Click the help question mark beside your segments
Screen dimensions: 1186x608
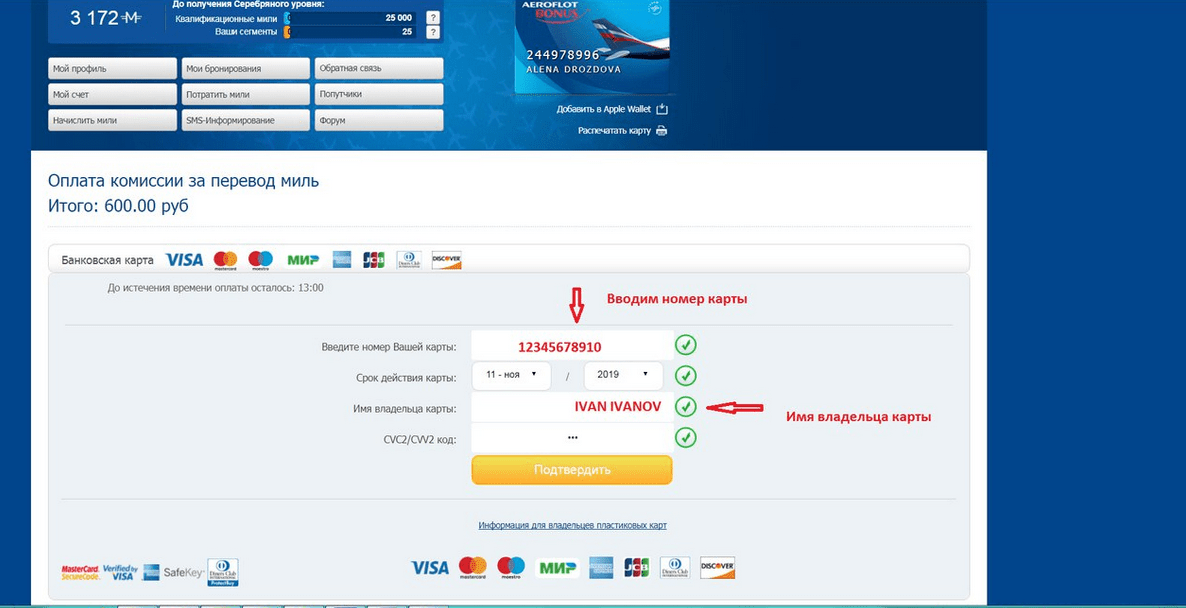click(x=433, y=32)
